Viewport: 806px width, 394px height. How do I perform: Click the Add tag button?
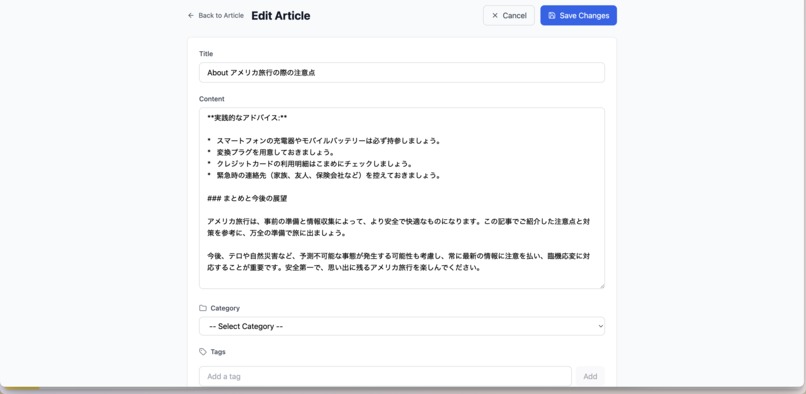[590, 376]
